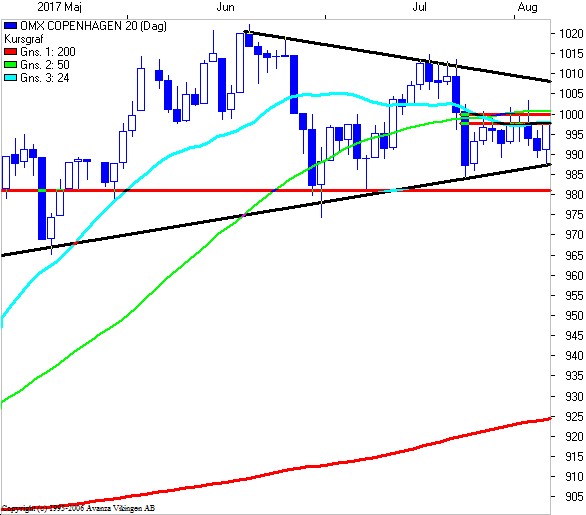Click the green Gns. 2: 50 legend swatch

click(x=10, y=65)
